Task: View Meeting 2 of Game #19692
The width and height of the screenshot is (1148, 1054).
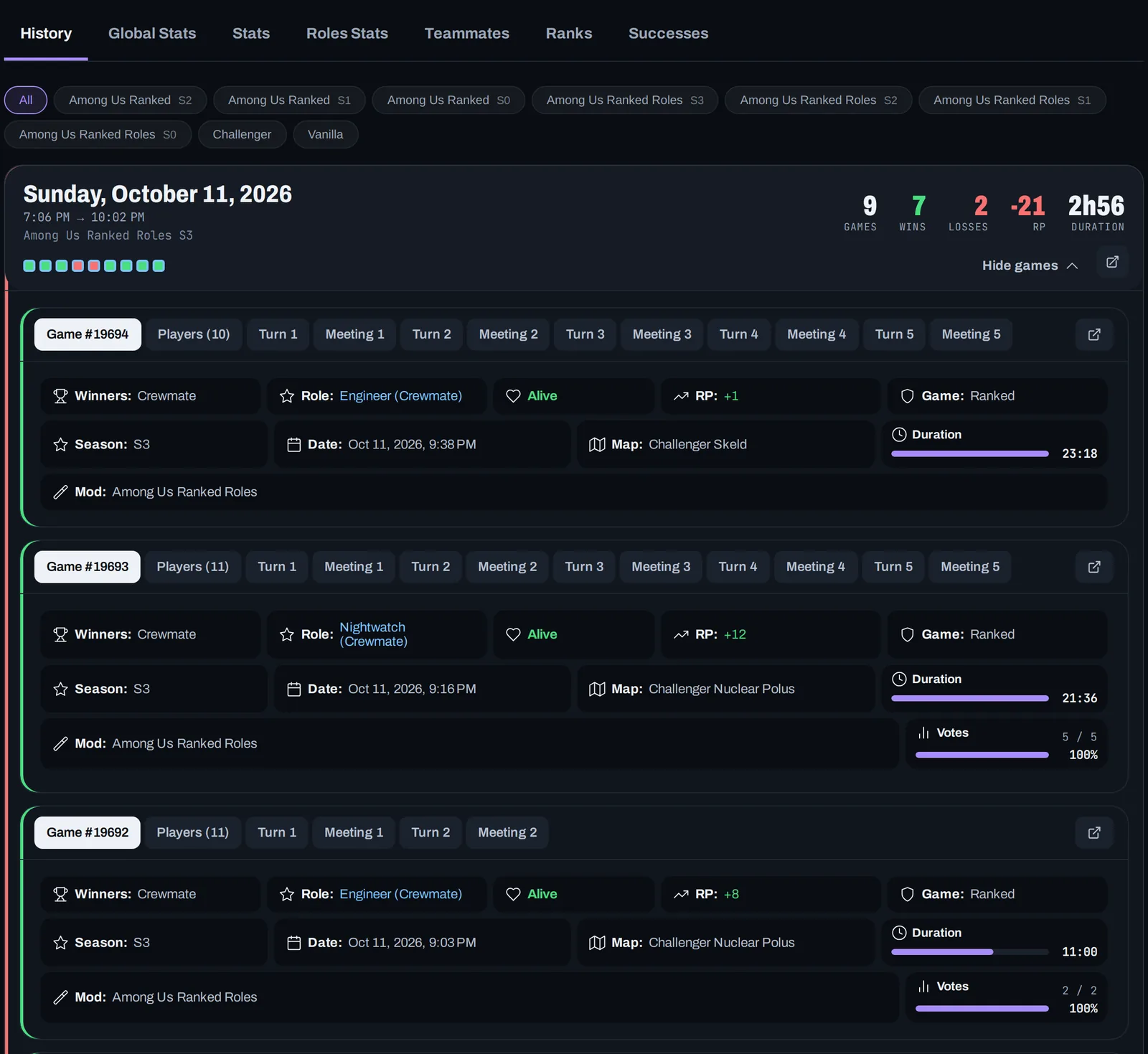Action: coord(507,832)
